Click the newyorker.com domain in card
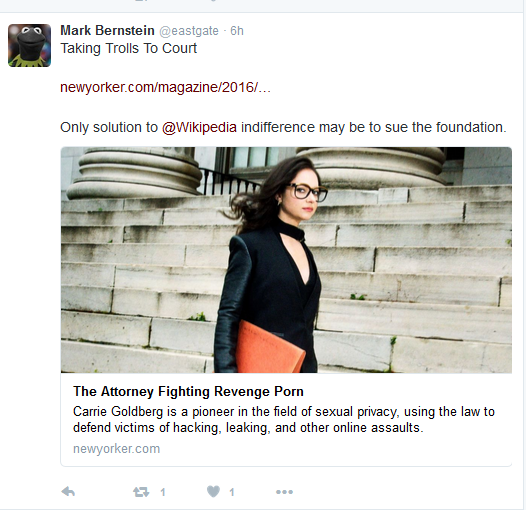The image size is (526, 510). point(116,449)
